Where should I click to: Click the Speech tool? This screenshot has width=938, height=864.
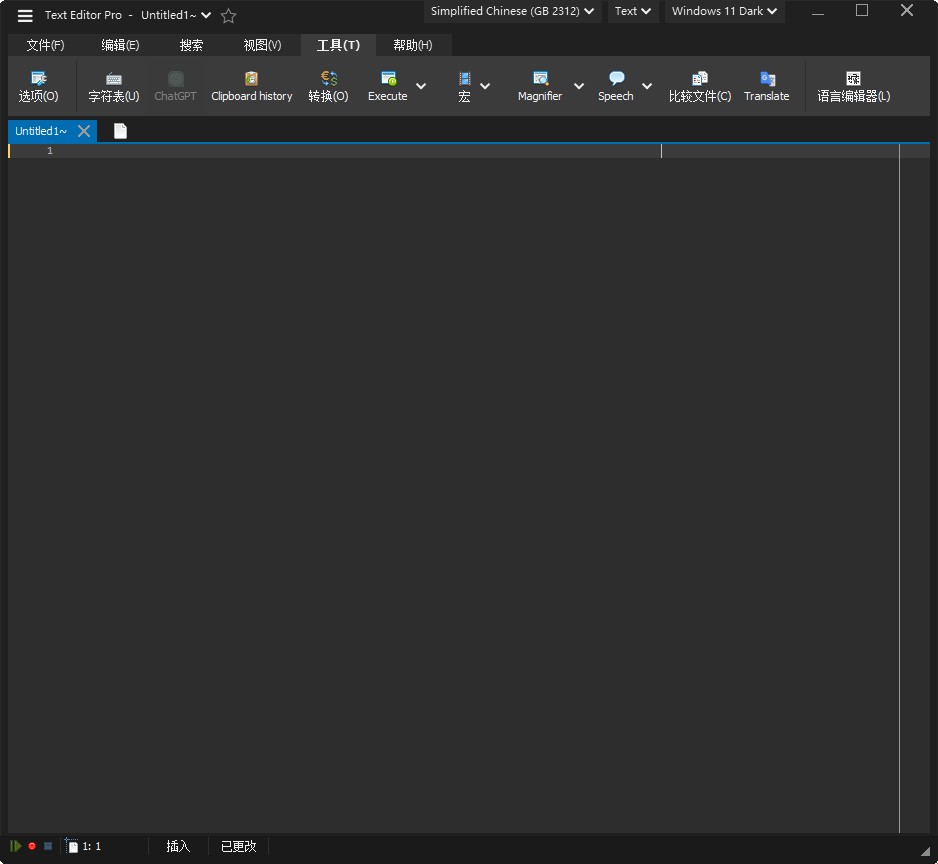pyautogui.click(x=616, y=87)
